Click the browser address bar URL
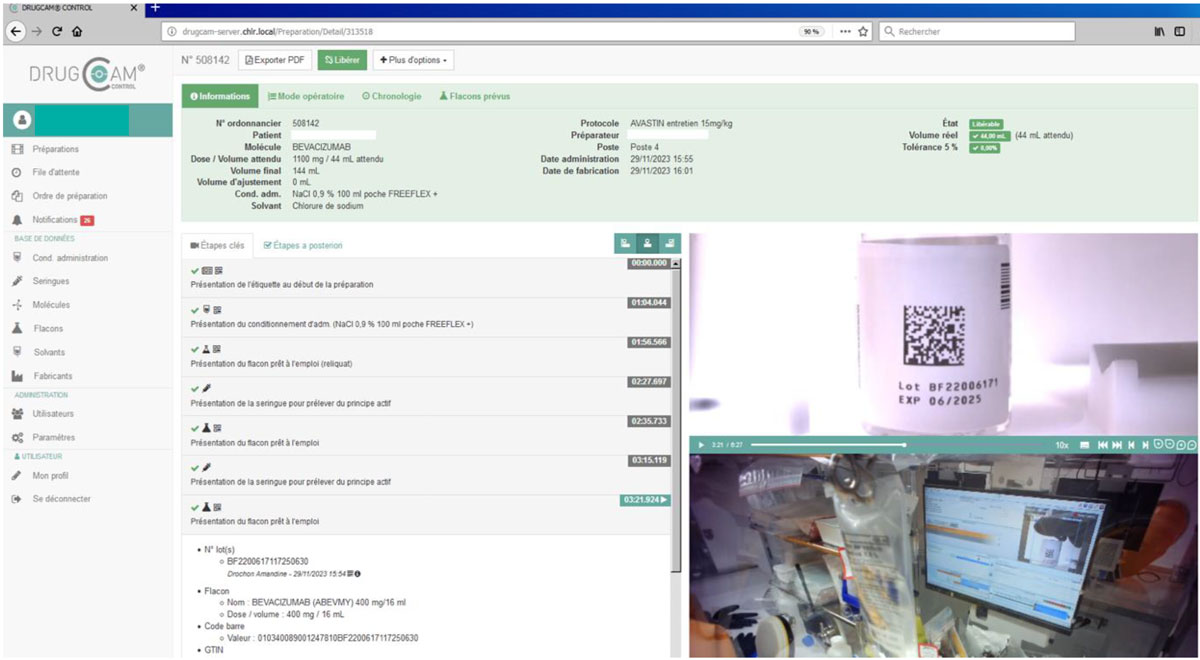The height and width of the screenshot is (660, 1200). 277,32
